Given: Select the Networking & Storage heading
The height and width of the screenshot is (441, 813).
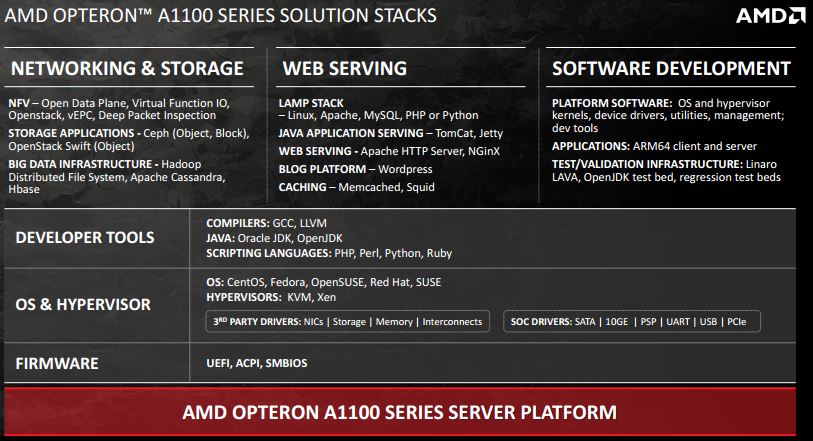Looking at the screenshot, I should coord(127,69).
